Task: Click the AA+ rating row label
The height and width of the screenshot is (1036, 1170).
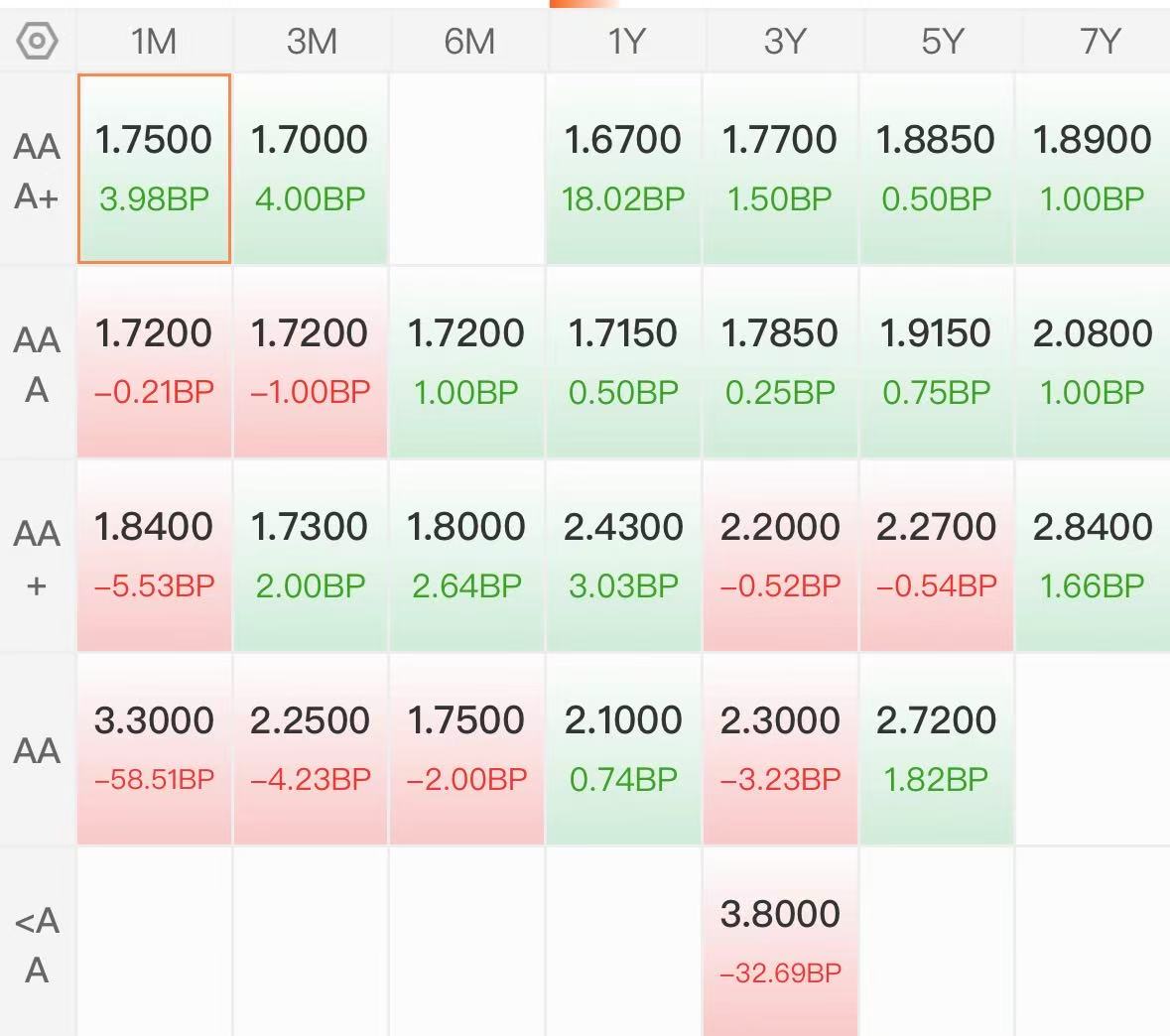Action: pos(37,558)
